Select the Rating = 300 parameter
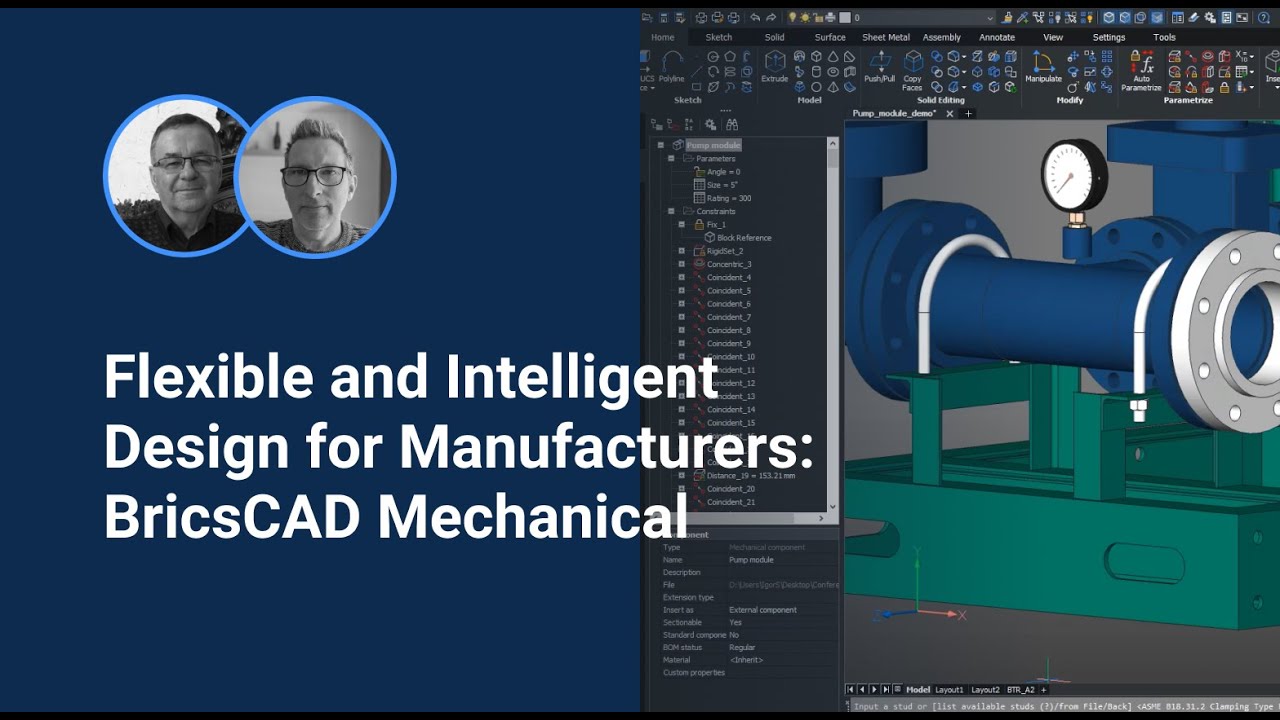 pos(729,198)
